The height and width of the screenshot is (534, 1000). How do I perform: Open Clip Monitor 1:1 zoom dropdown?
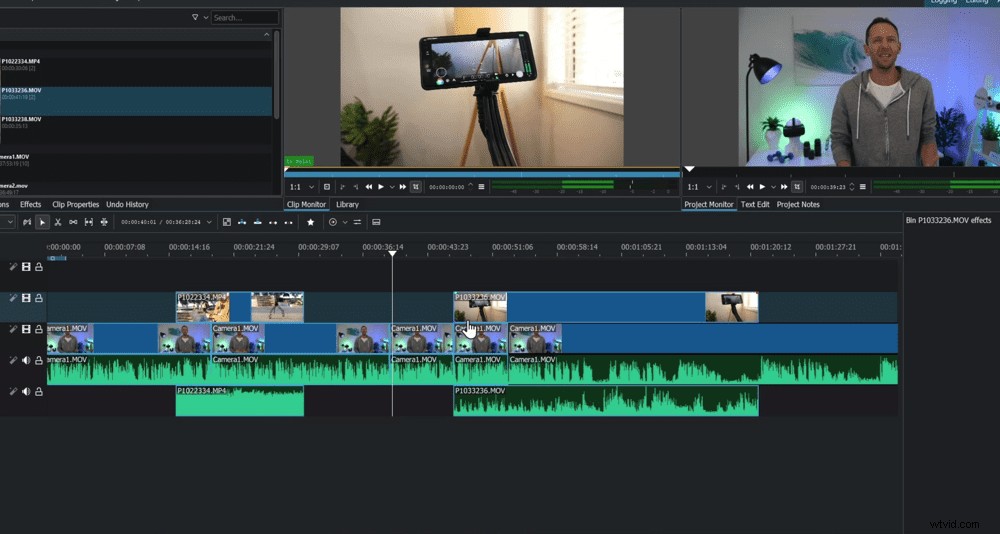(302, 187)
